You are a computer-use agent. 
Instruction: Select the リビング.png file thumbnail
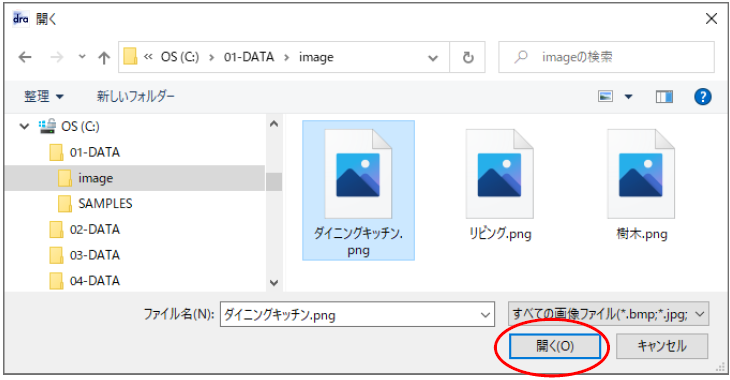[500, 184]
